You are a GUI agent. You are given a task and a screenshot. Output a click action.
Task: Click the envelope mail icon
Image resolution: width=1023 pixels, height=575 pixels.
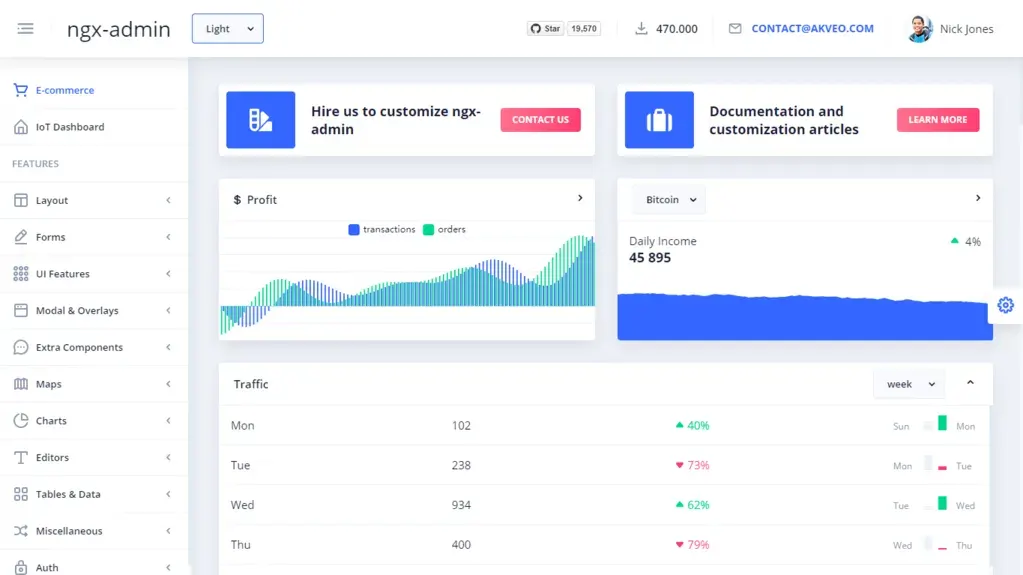click(x=735, y=29)
